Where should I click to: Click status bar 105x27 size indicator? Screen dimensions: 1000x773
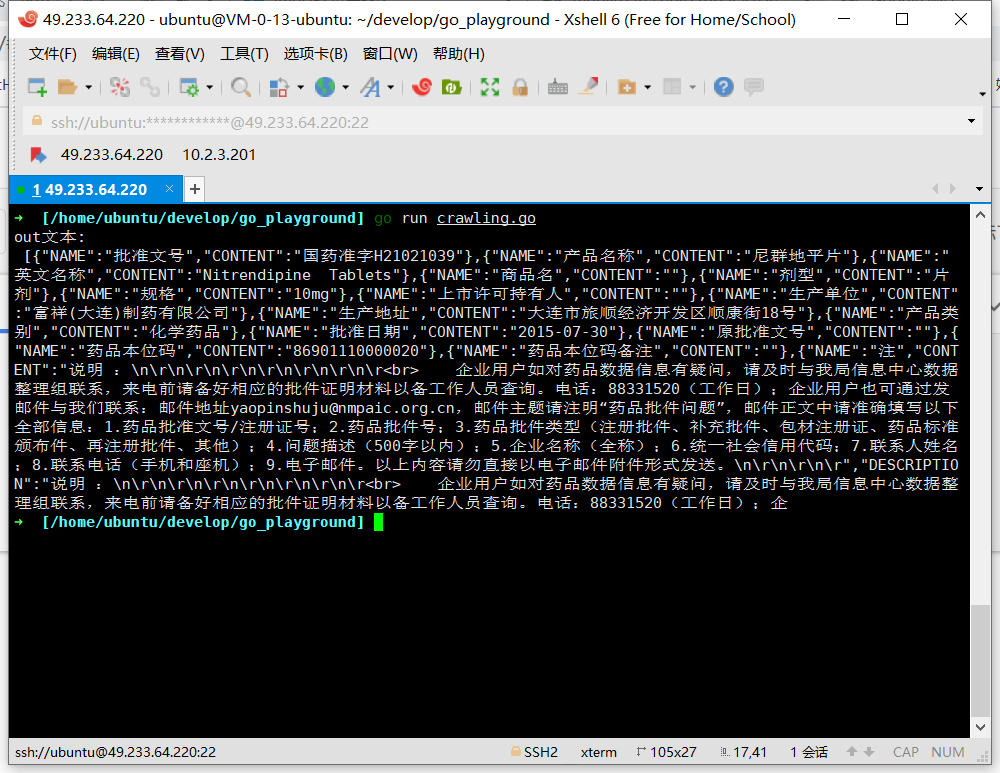(x=666, y=753)
